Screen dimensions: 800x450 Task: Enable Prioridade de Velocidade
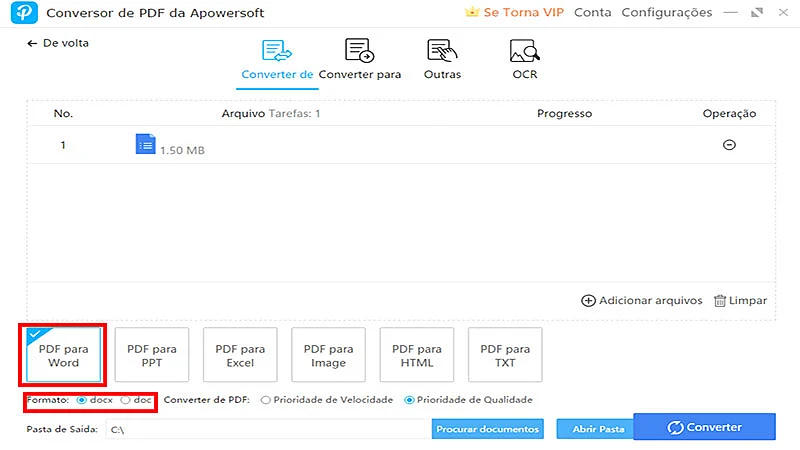coord(265,401)
